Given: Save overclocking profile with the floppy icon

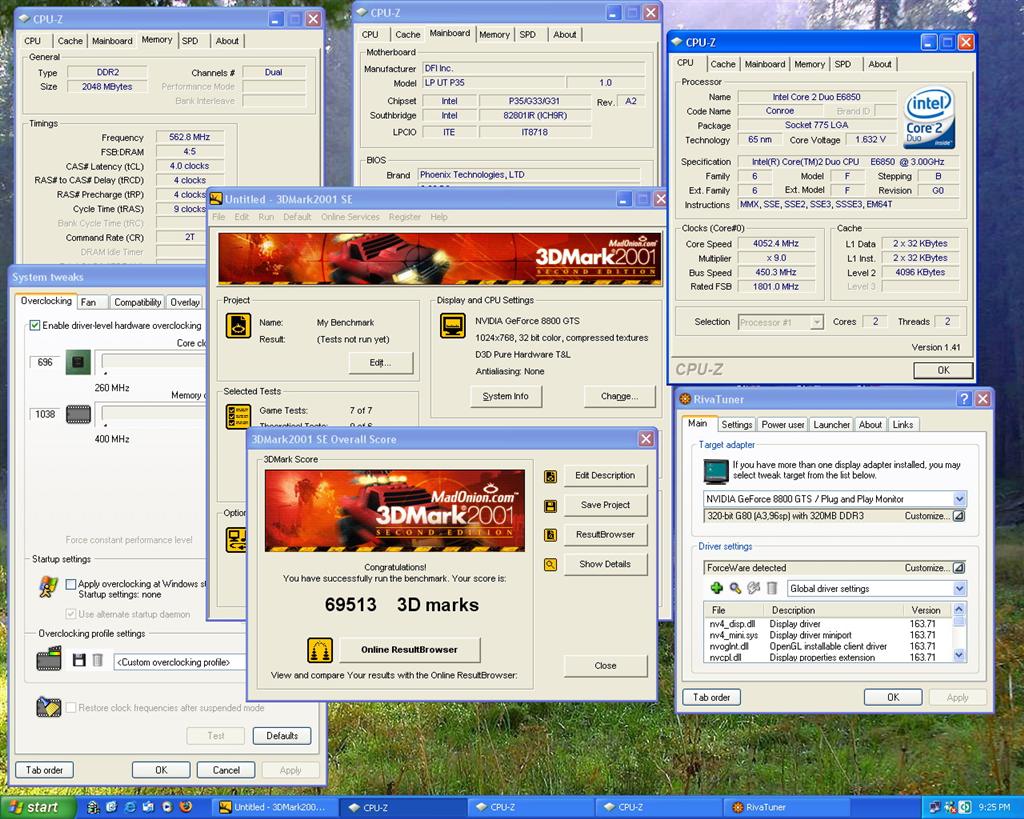Looking at the screenshot, I should pos(79,660).
